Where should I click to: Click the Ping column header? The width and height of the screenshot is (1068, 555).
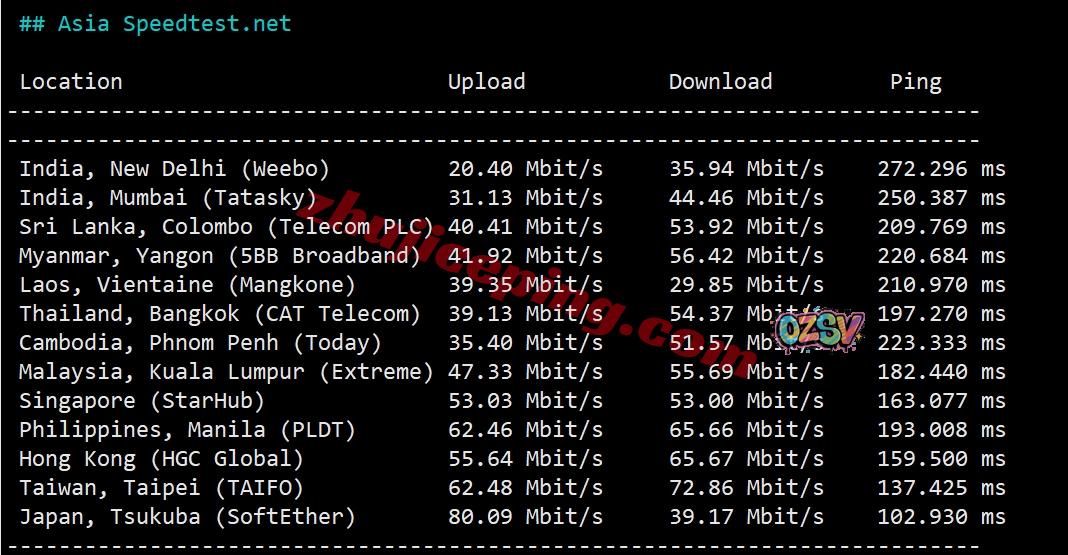(x=915, y=82)
